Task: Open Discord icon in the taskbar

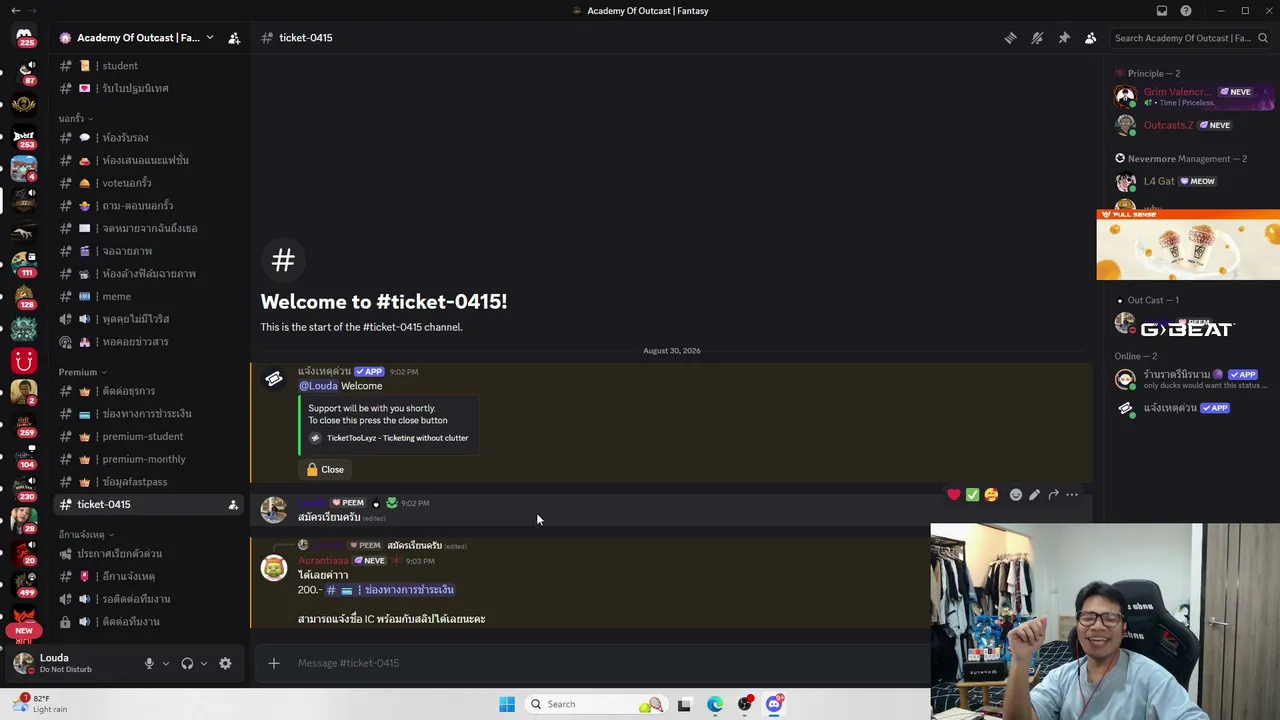Action: click(x=774, y=704)
